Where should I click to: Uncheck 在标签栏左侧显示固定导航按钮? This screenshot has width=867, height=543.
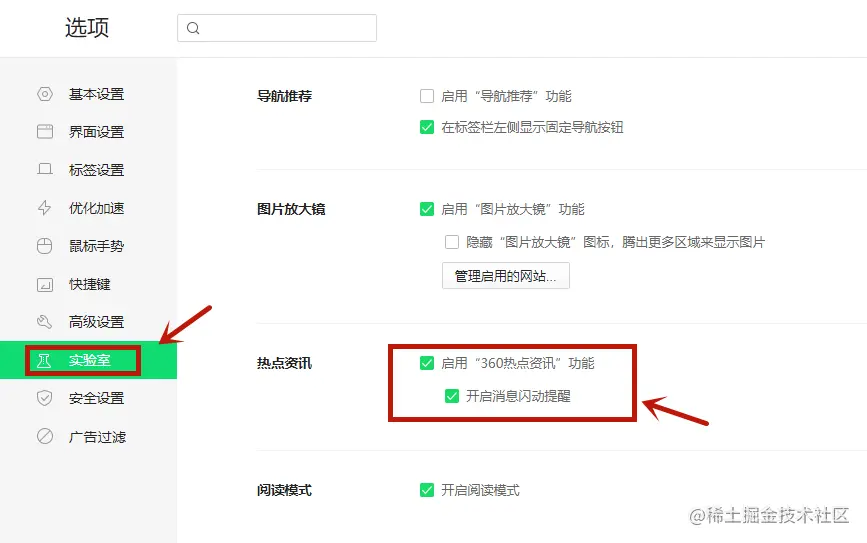(427, 127)
